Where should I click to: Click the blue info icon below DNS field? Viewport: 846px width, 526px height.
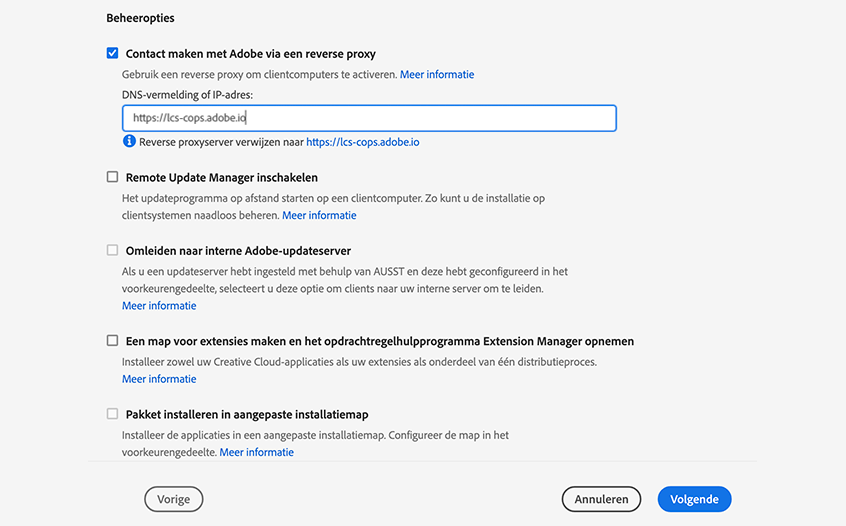(129, 142)
